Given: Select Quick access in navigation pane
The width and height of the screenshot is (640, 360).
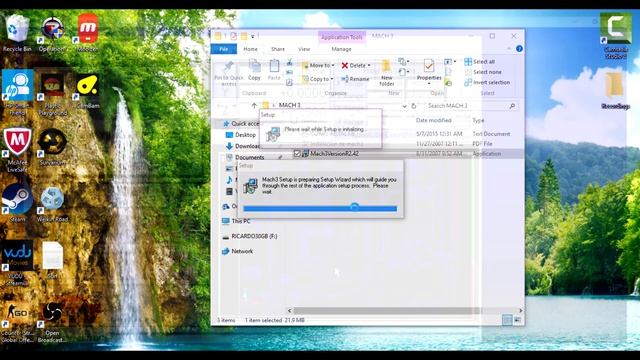Looking at the screenshot, I should pyautogui.click(x=241, y=123).
